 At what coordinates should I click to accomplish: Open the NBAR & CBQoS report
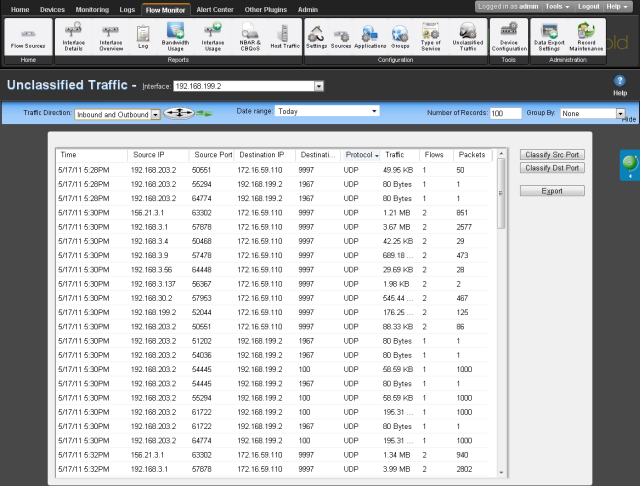[x=250, y=38]
